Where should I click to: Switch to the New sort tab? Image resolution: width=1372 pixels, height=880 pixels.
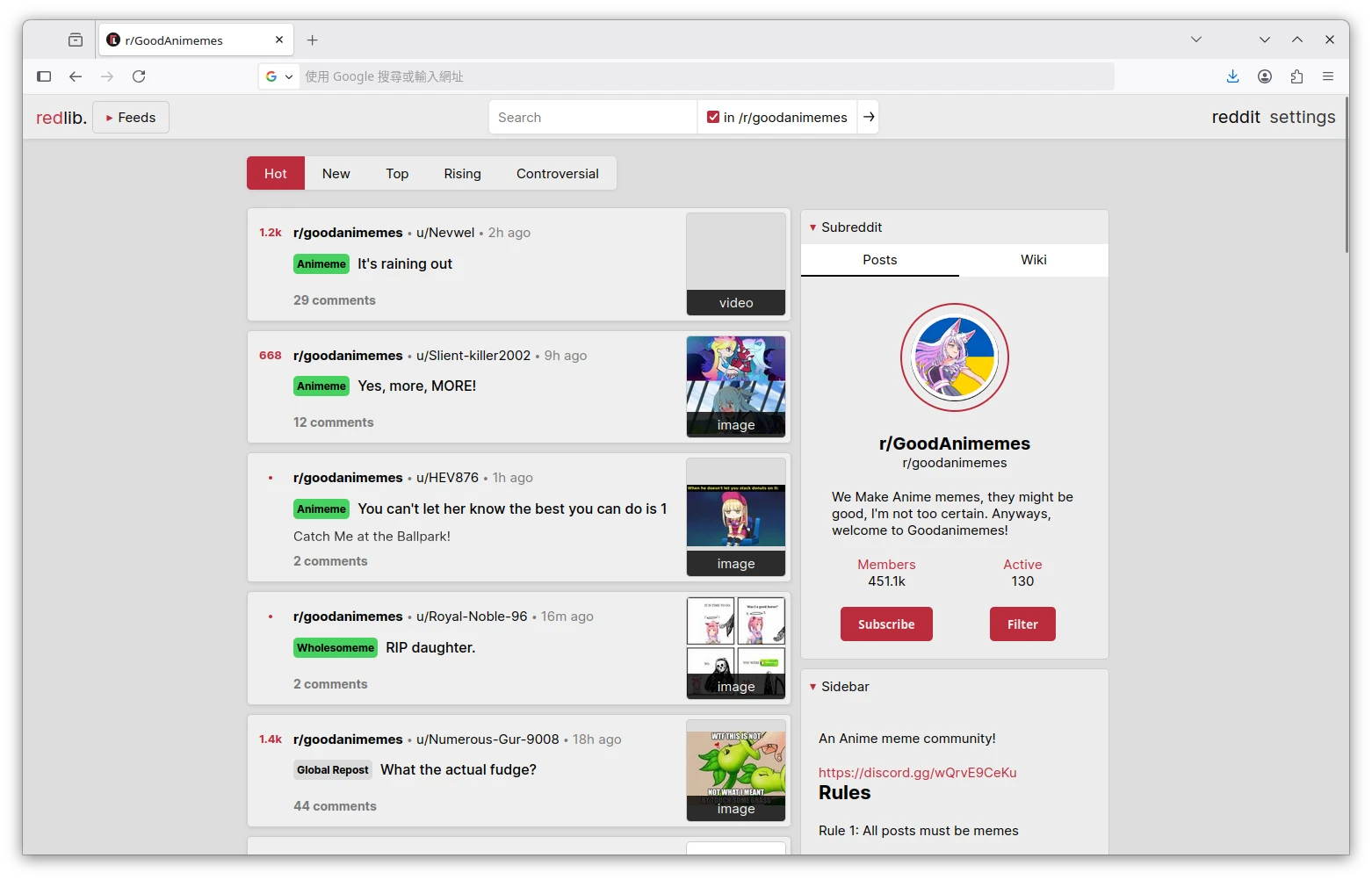click(x=336, y=173)
